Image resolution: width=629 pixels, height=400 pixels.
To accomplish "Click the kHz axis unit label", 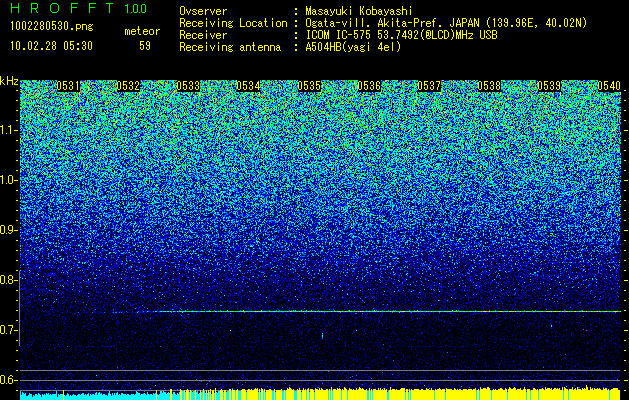I will point(9,82).
